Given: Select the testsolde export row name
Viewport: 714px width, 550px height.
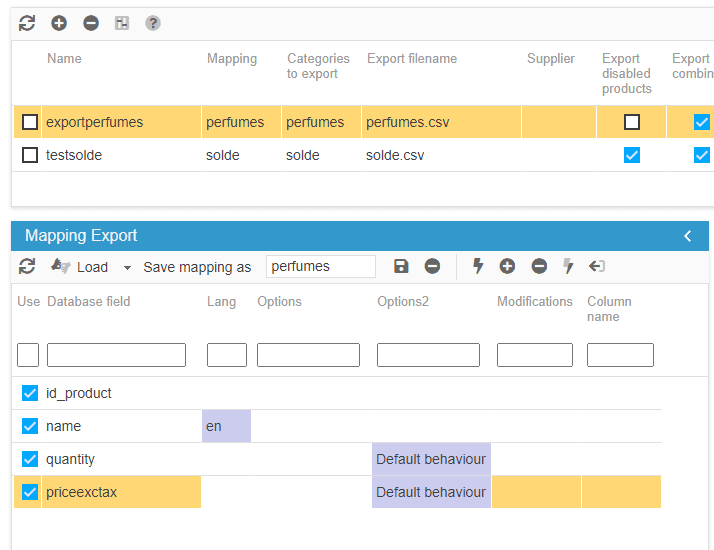Looking at the screenshot, I should [74, 155].
